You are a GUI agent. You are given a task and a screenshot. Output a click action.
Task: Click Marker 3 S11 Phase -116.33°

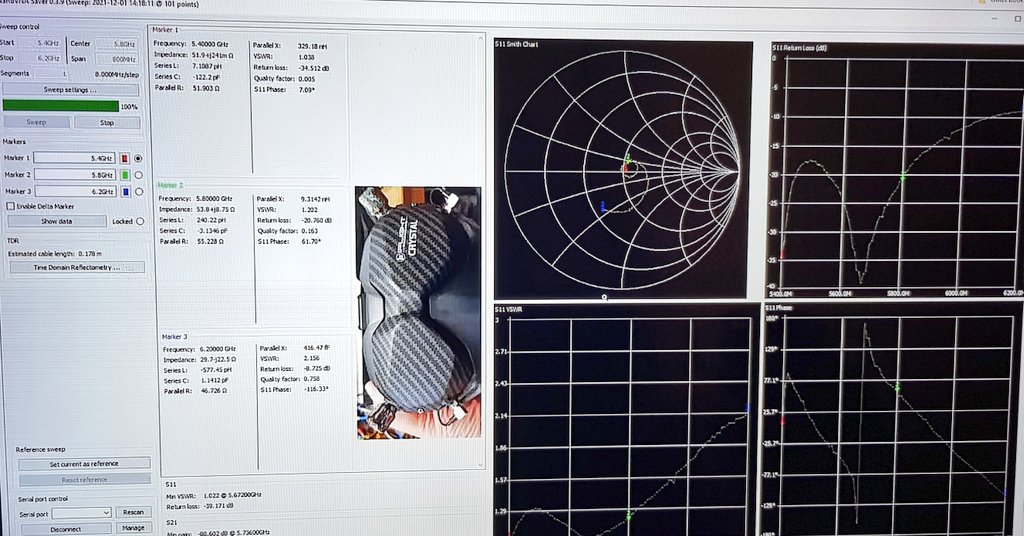pyautogui.click(x=316, y=389)
